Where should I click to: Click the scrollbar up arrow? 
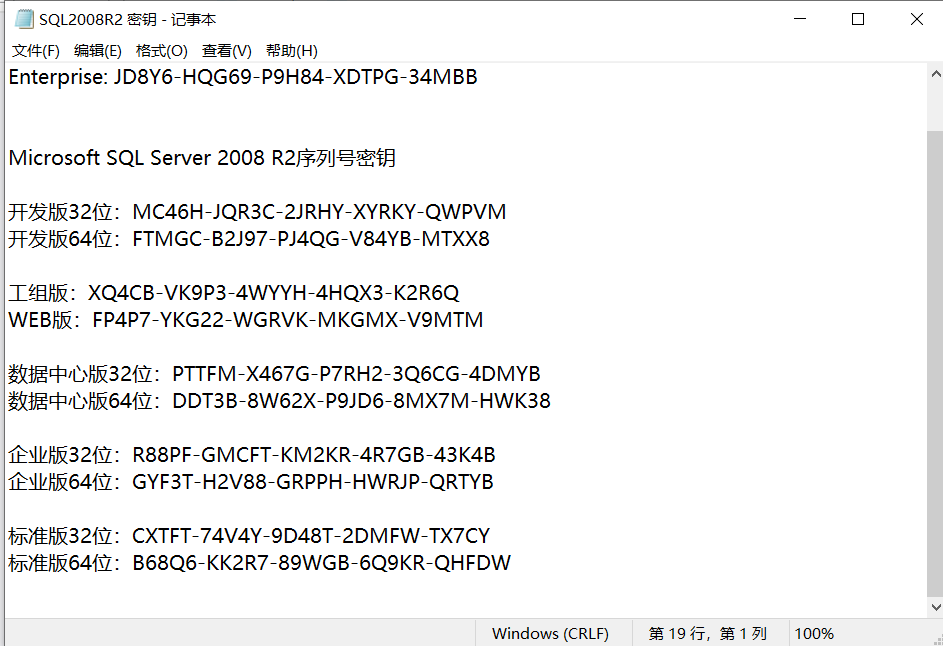pyautogui.click(x=935, y=75)
